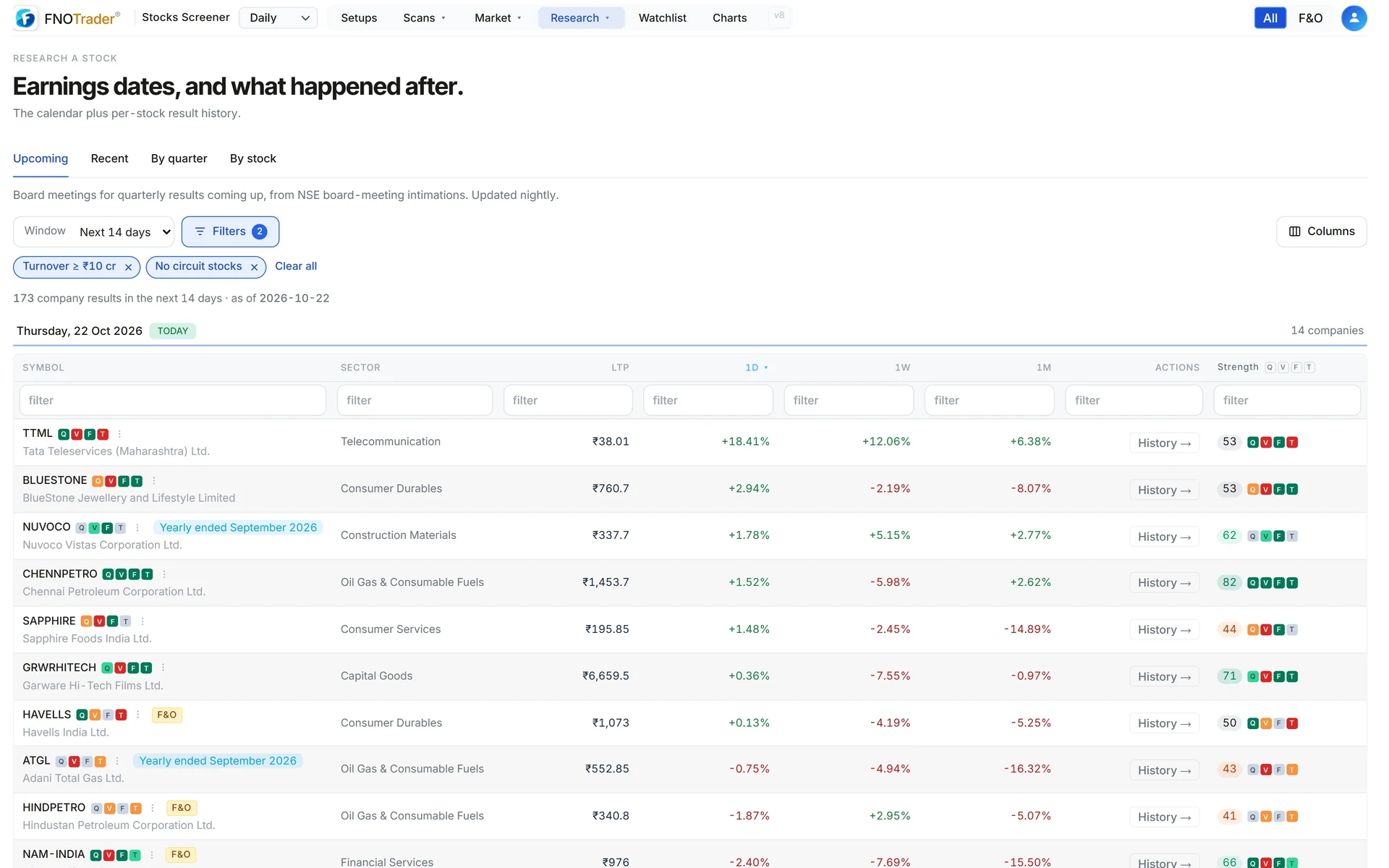Open the Filters button
Image resolution: width=1389 pixels, height=868 pixels.
230,231
